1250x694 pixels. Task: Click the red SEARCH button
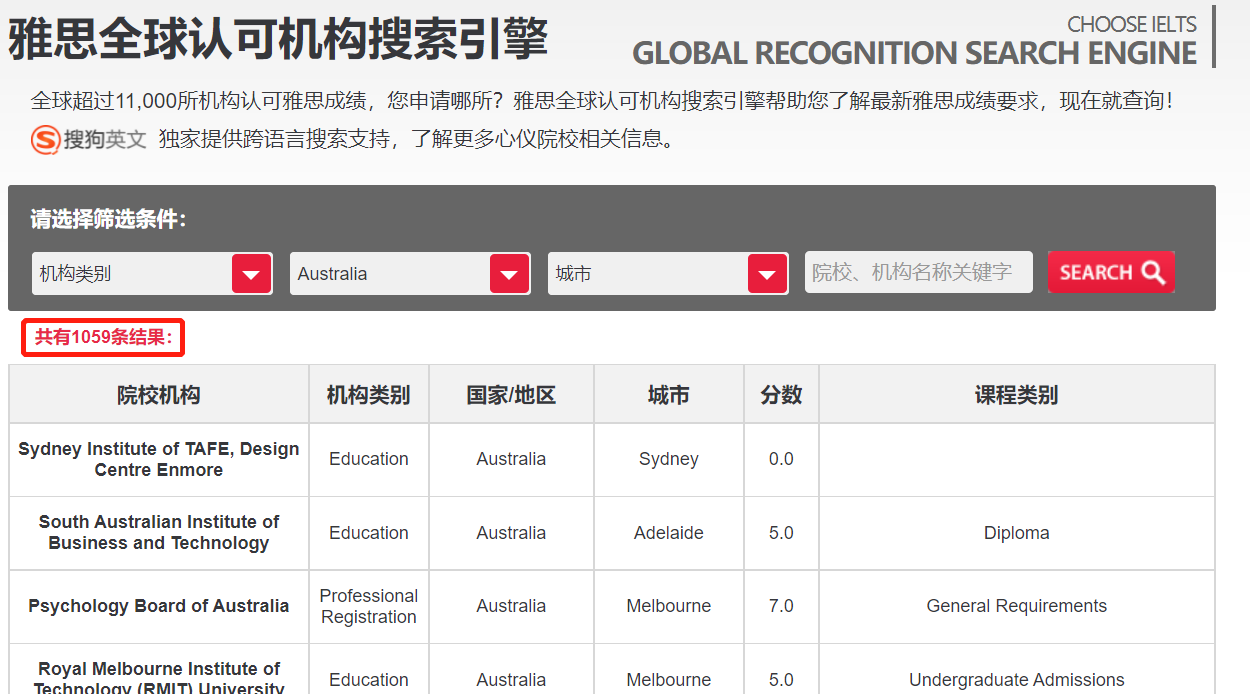[1111, 272]
